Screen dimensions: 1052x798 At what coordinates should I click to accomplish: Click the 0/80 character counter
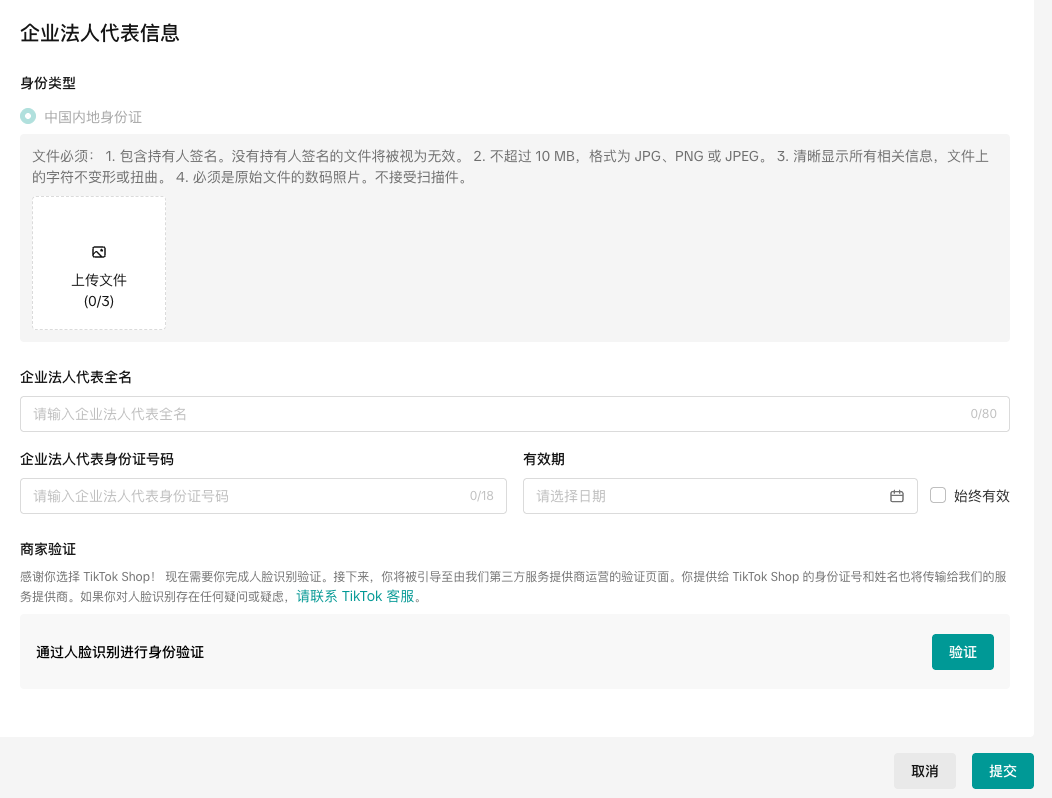coord(983,414)
